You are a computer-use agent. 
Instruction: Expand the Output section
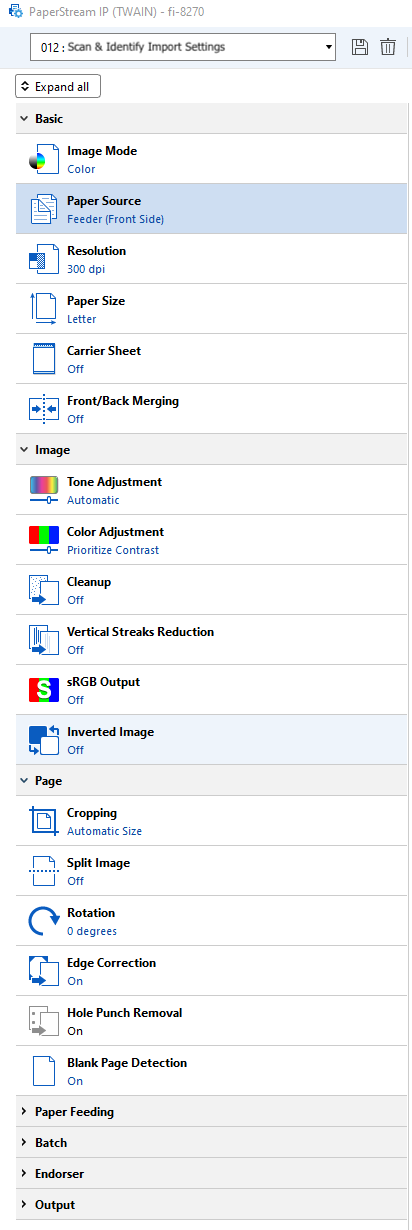coord(24,1204)
